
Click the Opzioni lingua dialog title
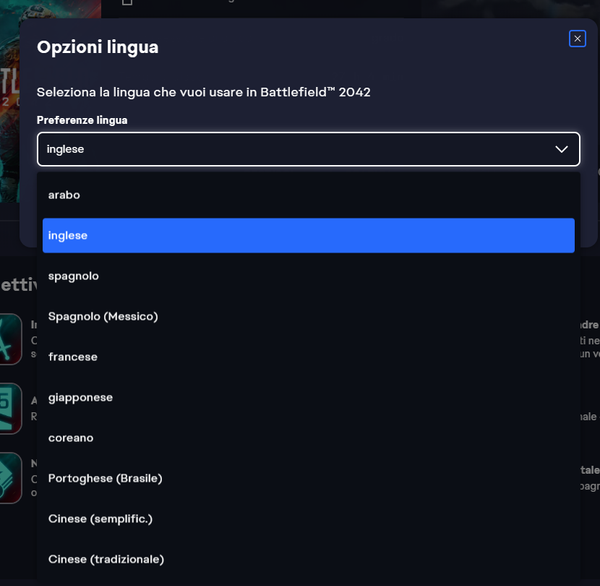[97, 47]
